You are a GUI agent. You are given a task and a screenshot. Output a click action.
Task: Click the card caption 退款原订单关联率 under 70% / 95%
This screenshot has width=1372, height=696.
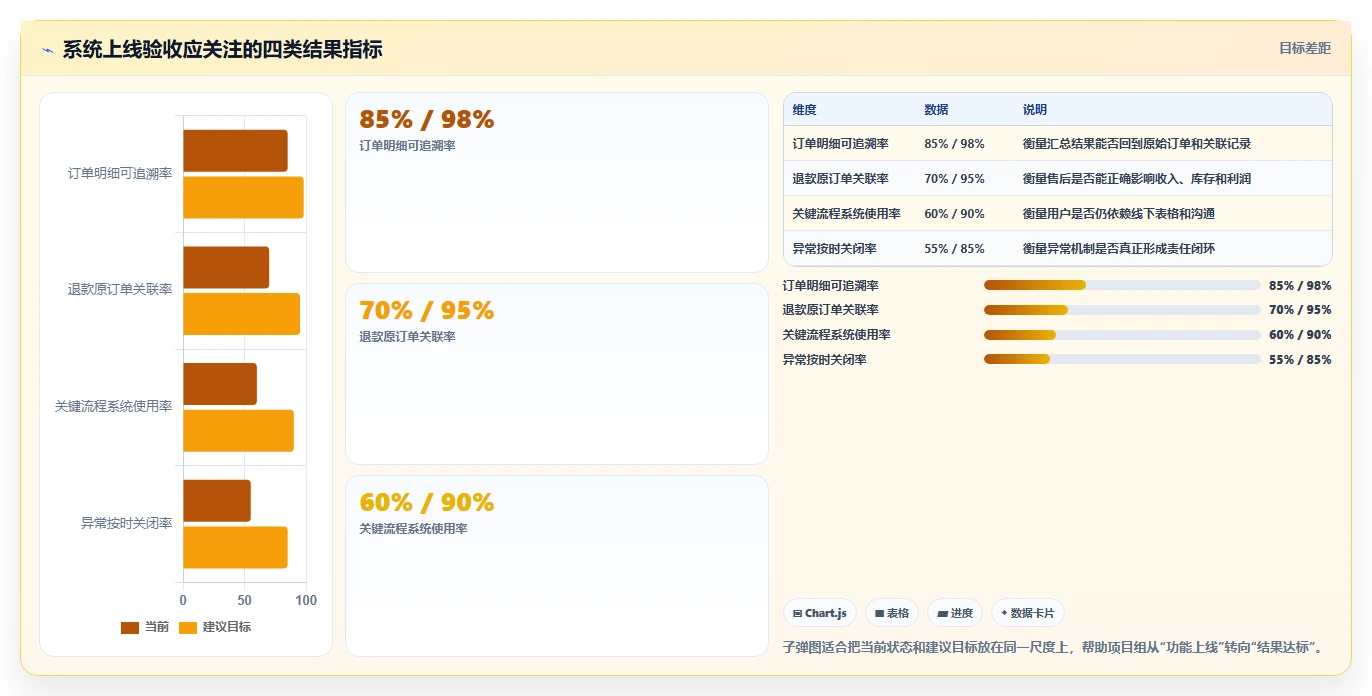[407, 337]
